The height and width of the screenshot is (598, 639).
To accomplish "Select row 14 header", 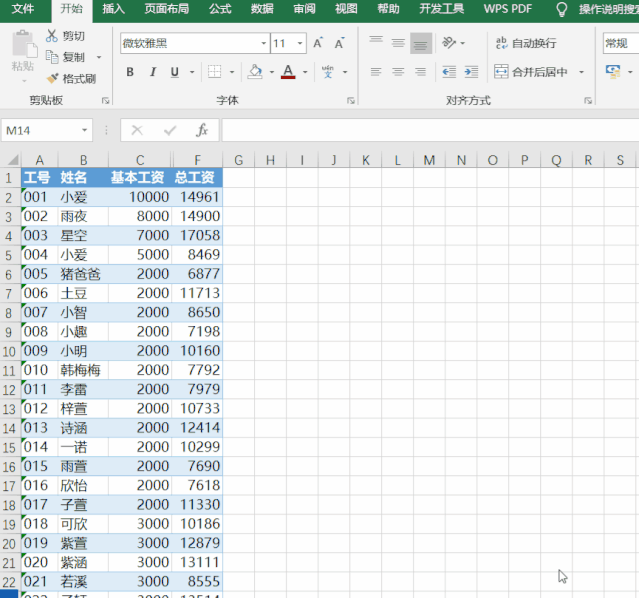I will pos(10,428).
